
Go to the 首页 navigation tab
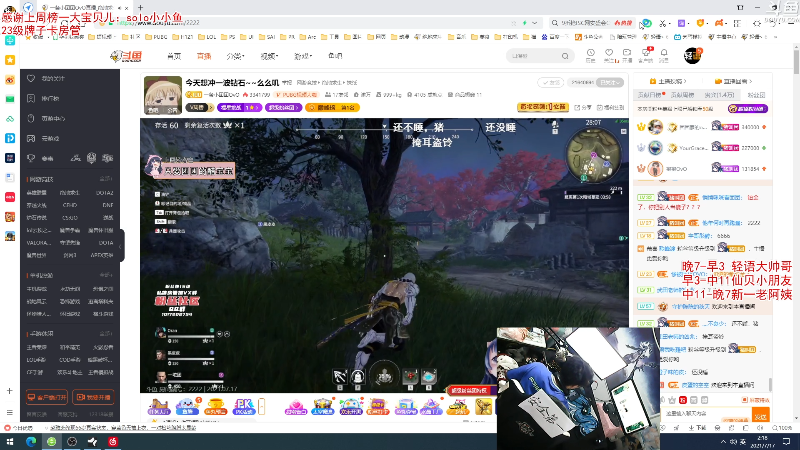[174, 56]
